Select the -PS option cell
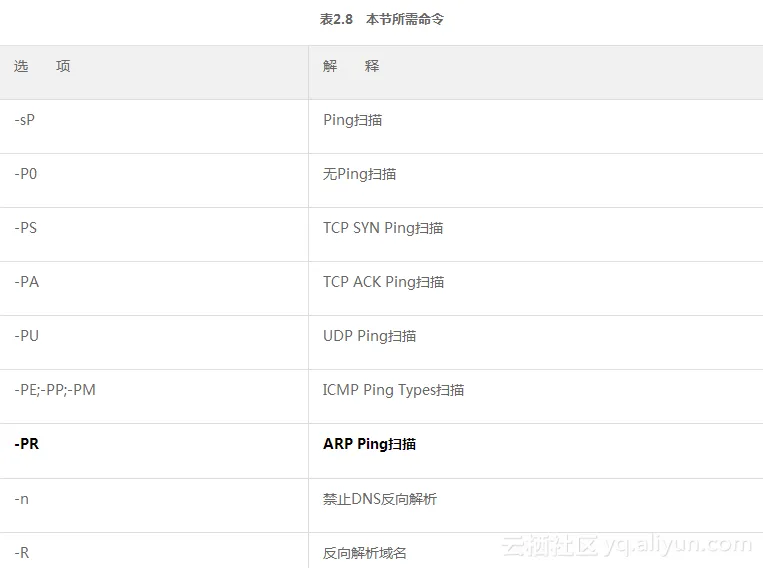 coord(26,228)
